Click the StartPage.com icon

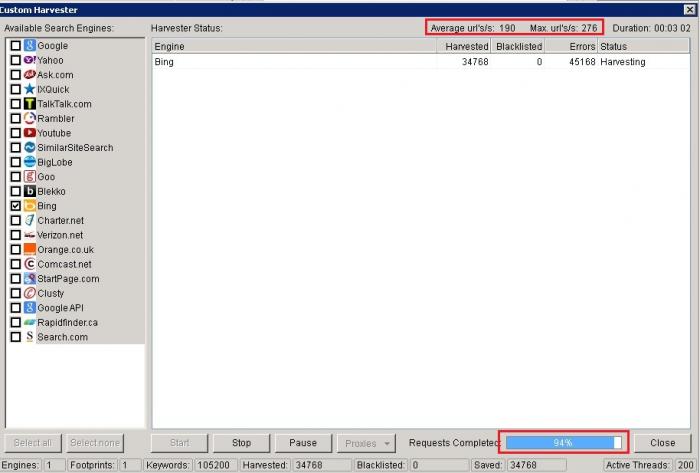pos(29,278)
